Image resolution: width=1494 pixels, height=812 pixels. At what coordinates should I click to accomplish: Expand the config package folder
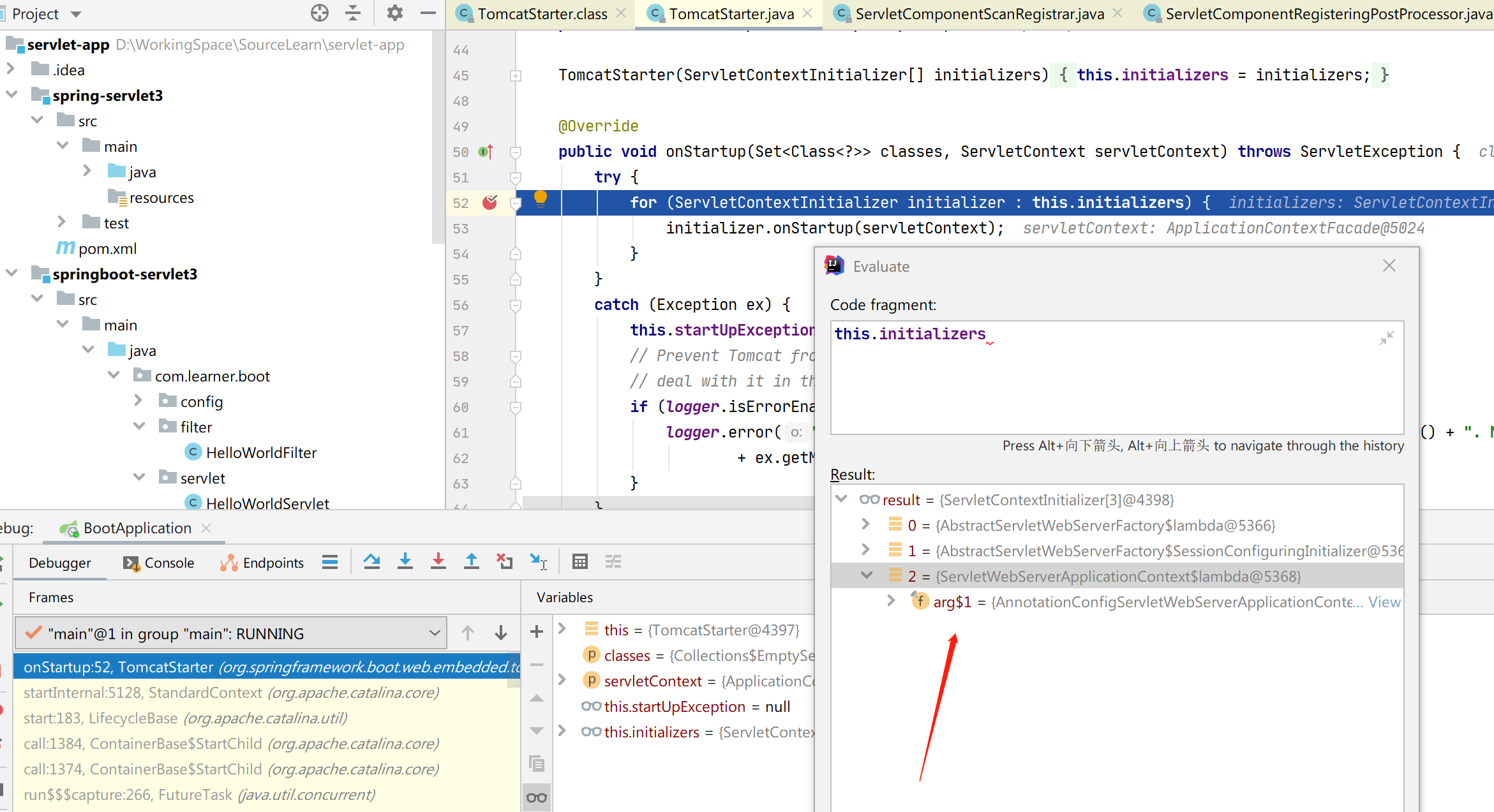[x=138, y=401]
